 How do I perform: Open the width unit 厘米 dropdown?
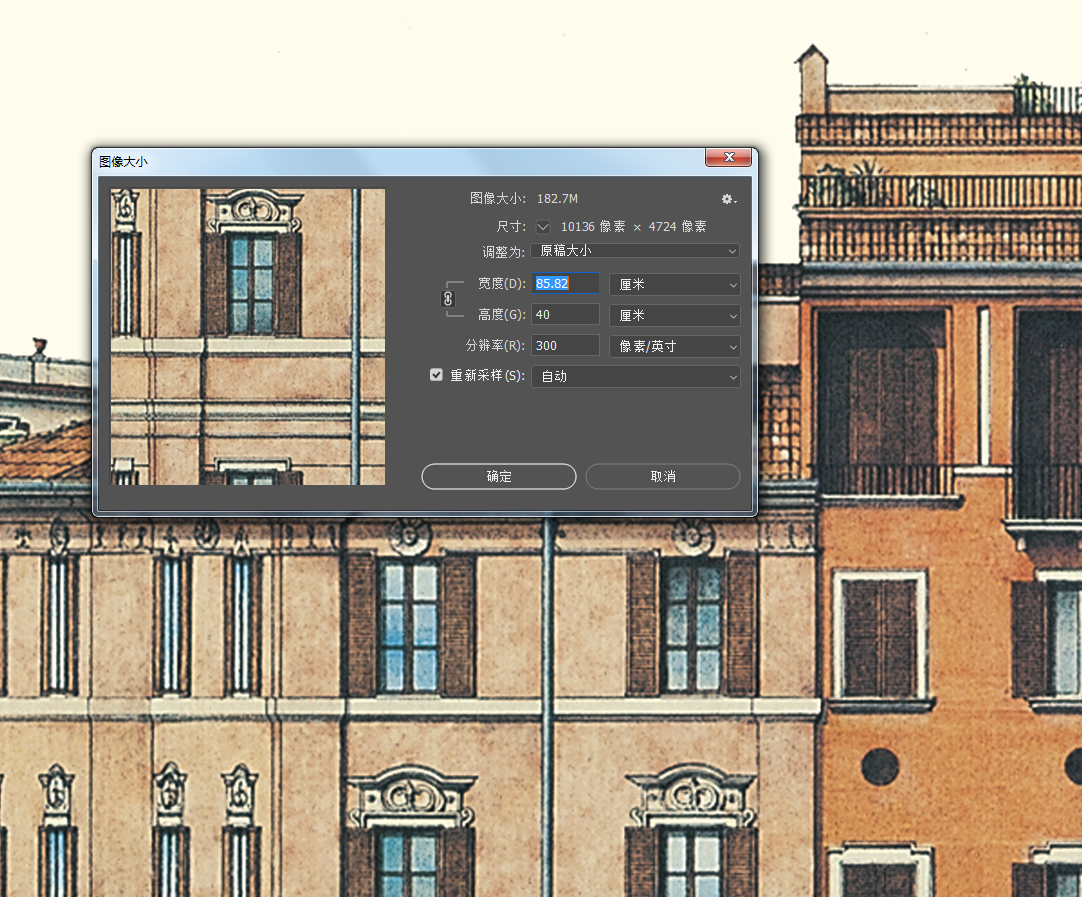click(x=675, y=284)
